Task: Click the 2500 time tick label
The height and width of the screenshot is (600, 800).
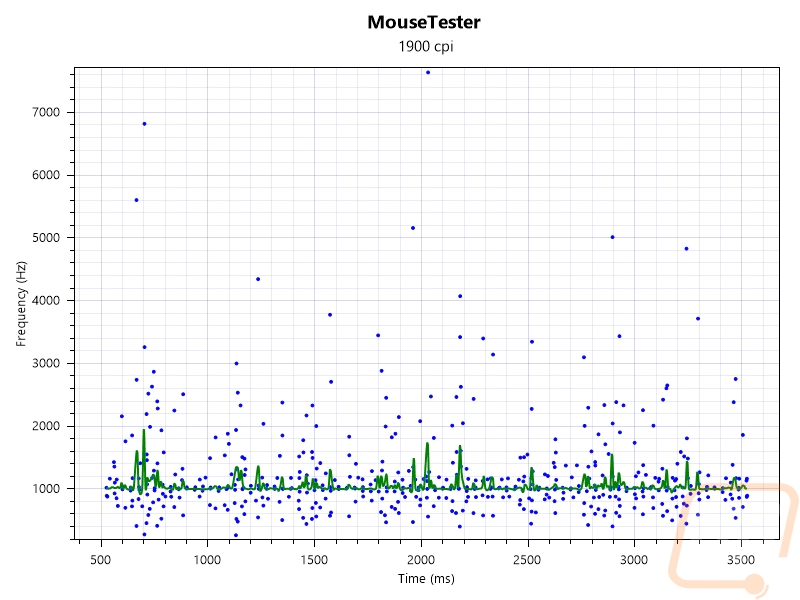Action: point(527,560)
